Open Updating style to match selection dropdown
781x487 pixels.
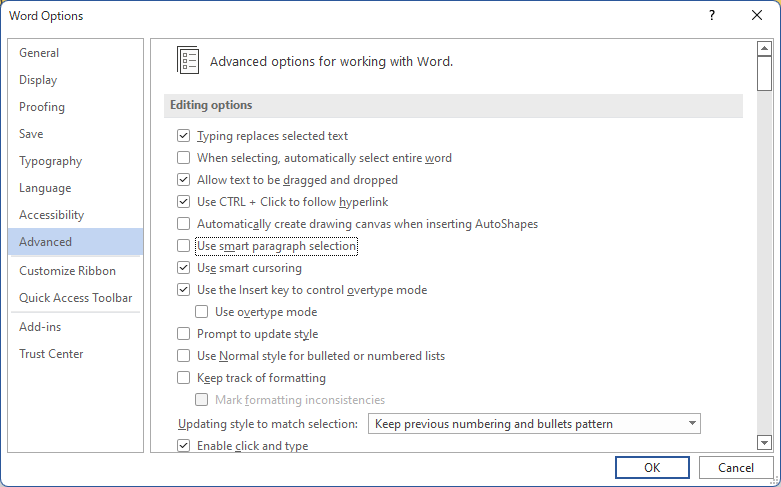(x=534, y=424)
